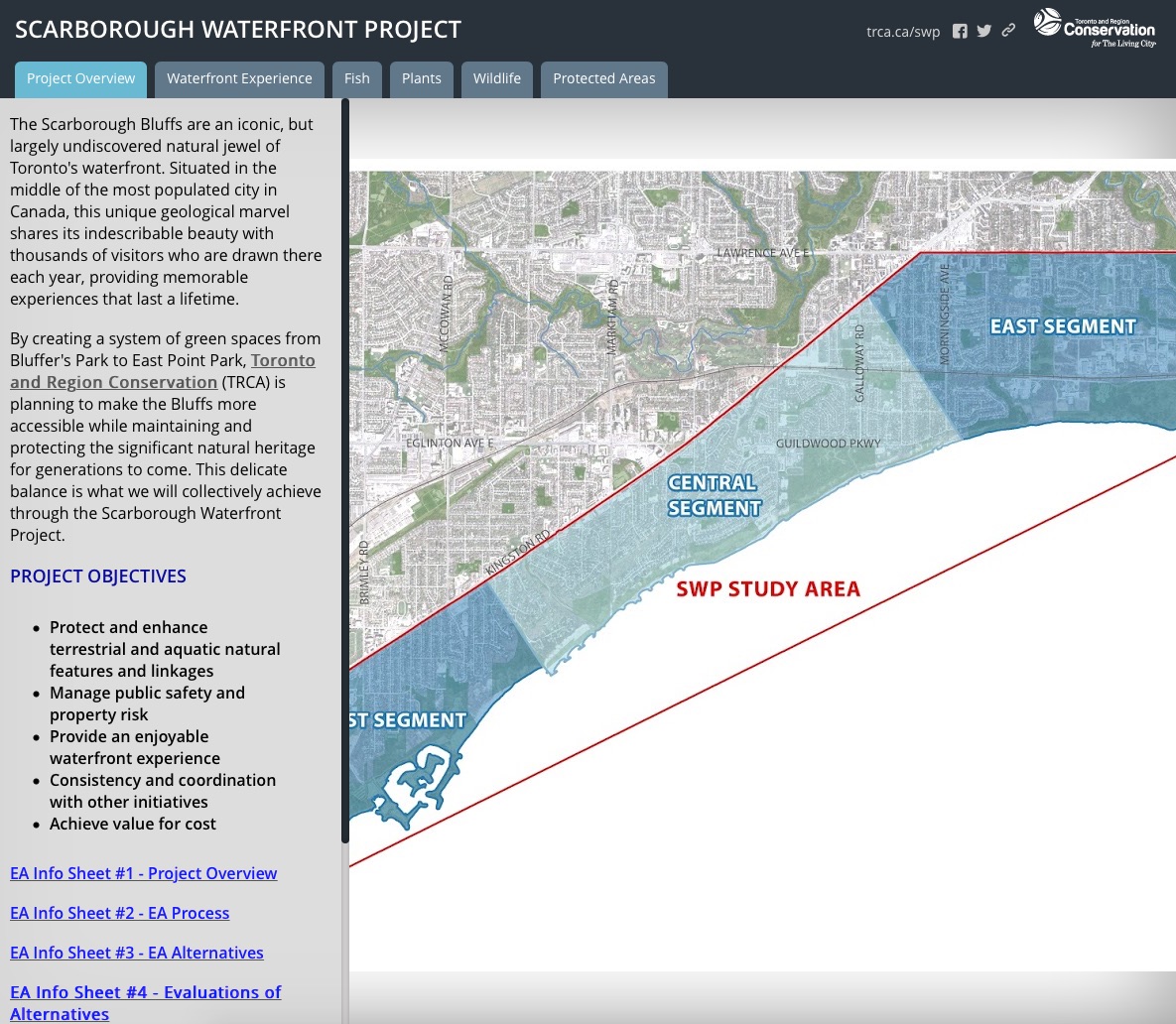
Task: Switch to the Wildlife tab
Action: 497,79
